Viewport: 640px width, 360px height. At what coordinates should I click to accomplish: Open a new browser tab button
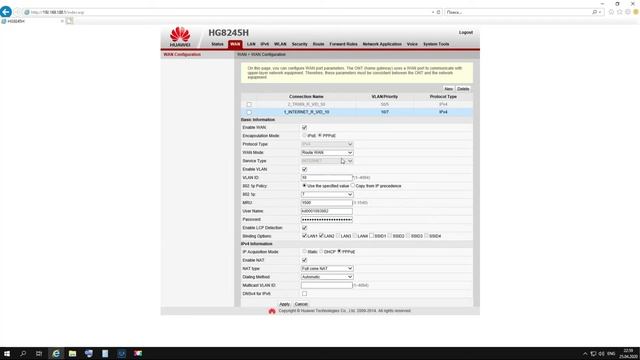coord(69,21)
